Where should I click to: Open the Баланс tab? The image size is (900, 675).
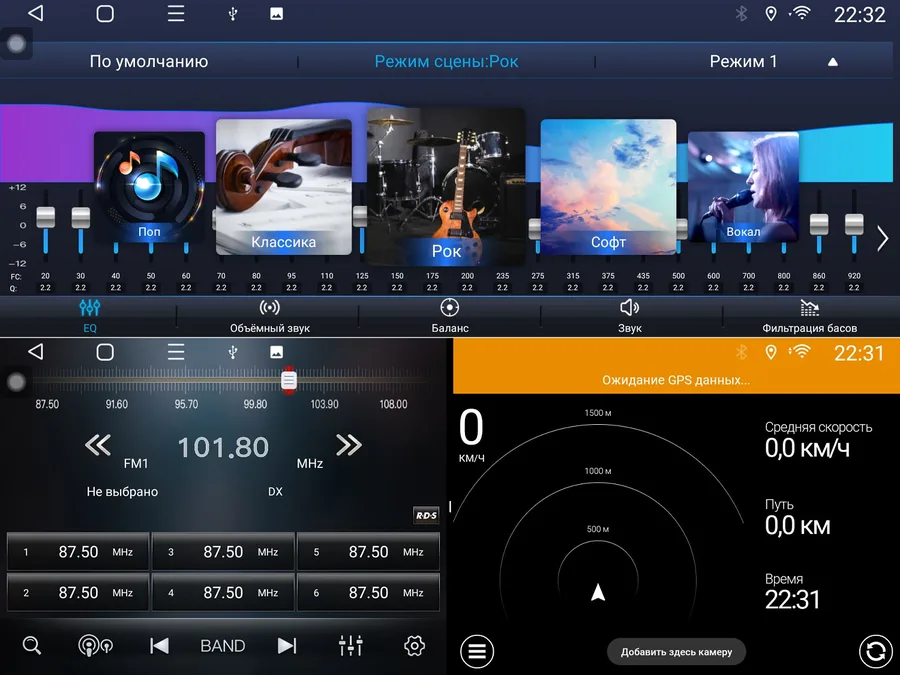click(x=449, y=316)
